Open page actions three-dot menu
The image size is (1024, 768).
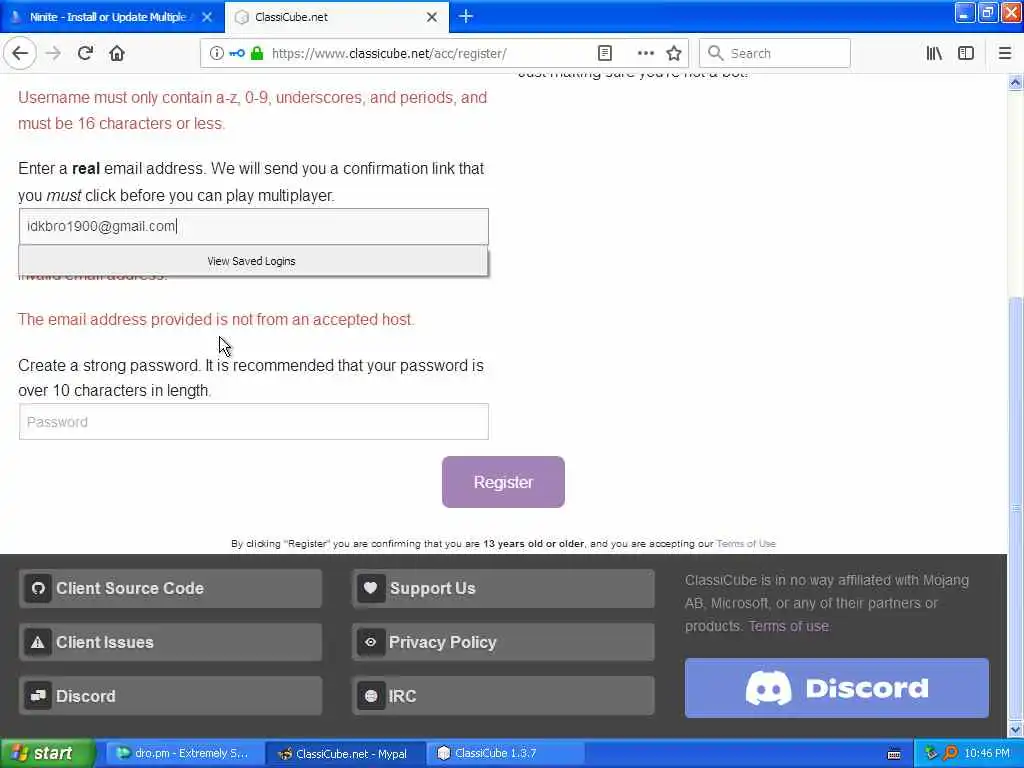click(645, 53)
